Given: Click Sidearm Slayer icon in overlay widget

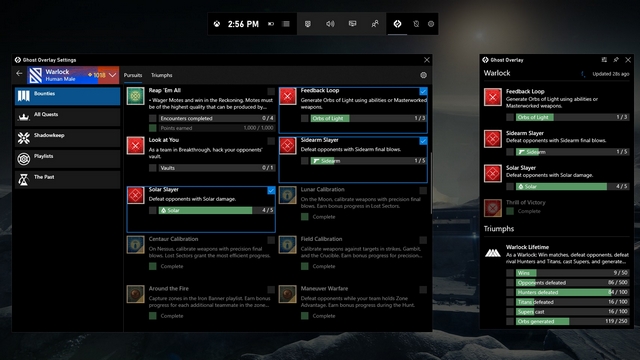Looking at the screenshot, I should coord(493,139).
